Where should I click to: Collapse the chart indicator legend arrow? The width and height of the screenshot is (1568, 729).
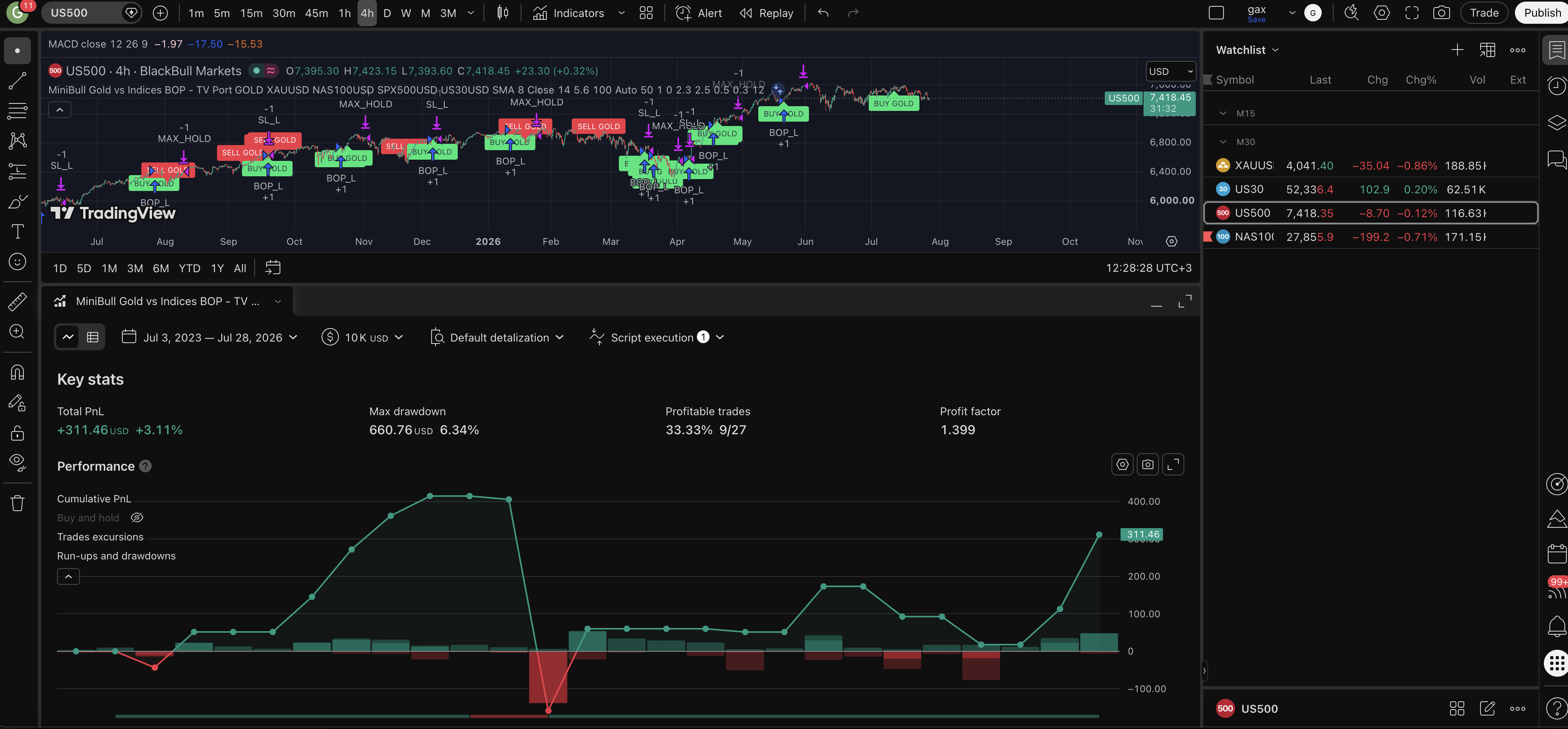60,110
